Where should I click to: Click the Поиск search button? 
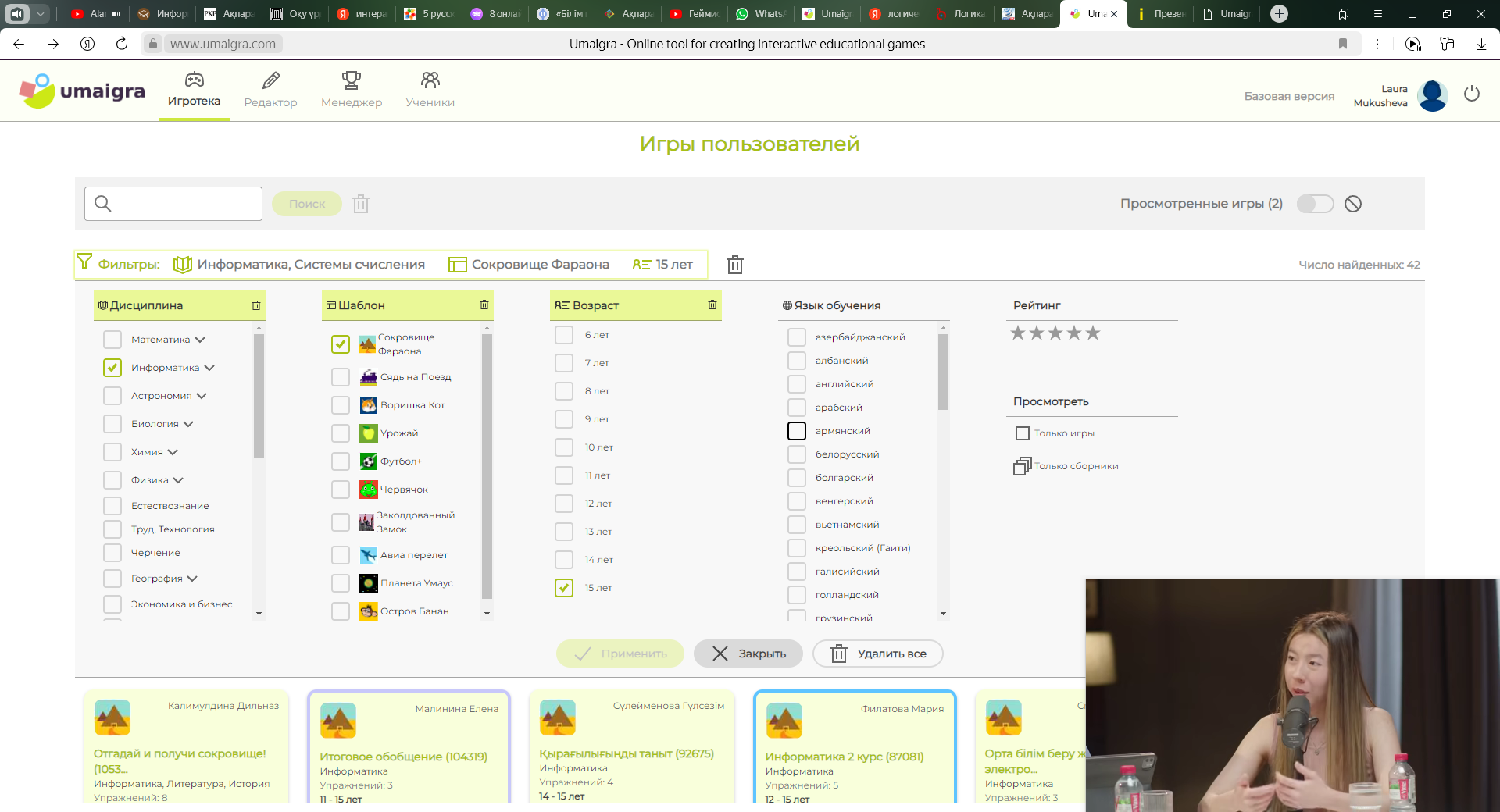tap(307, 204)
